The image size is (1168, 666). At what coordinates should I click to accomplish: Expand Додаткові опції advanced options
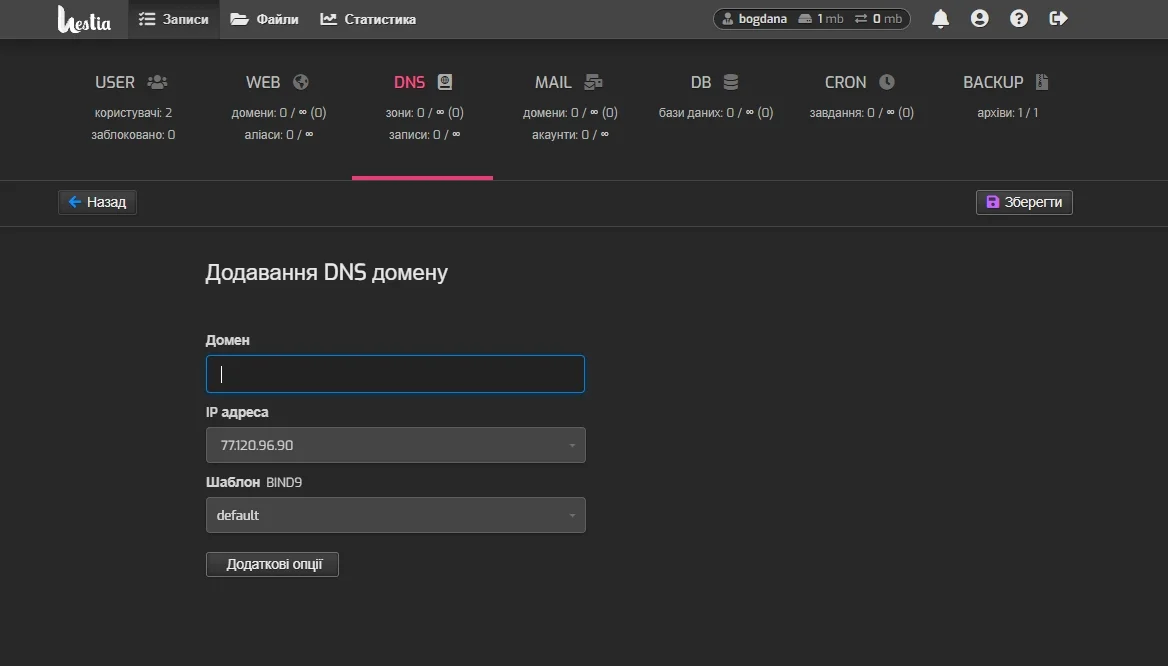tap(272, 564)
